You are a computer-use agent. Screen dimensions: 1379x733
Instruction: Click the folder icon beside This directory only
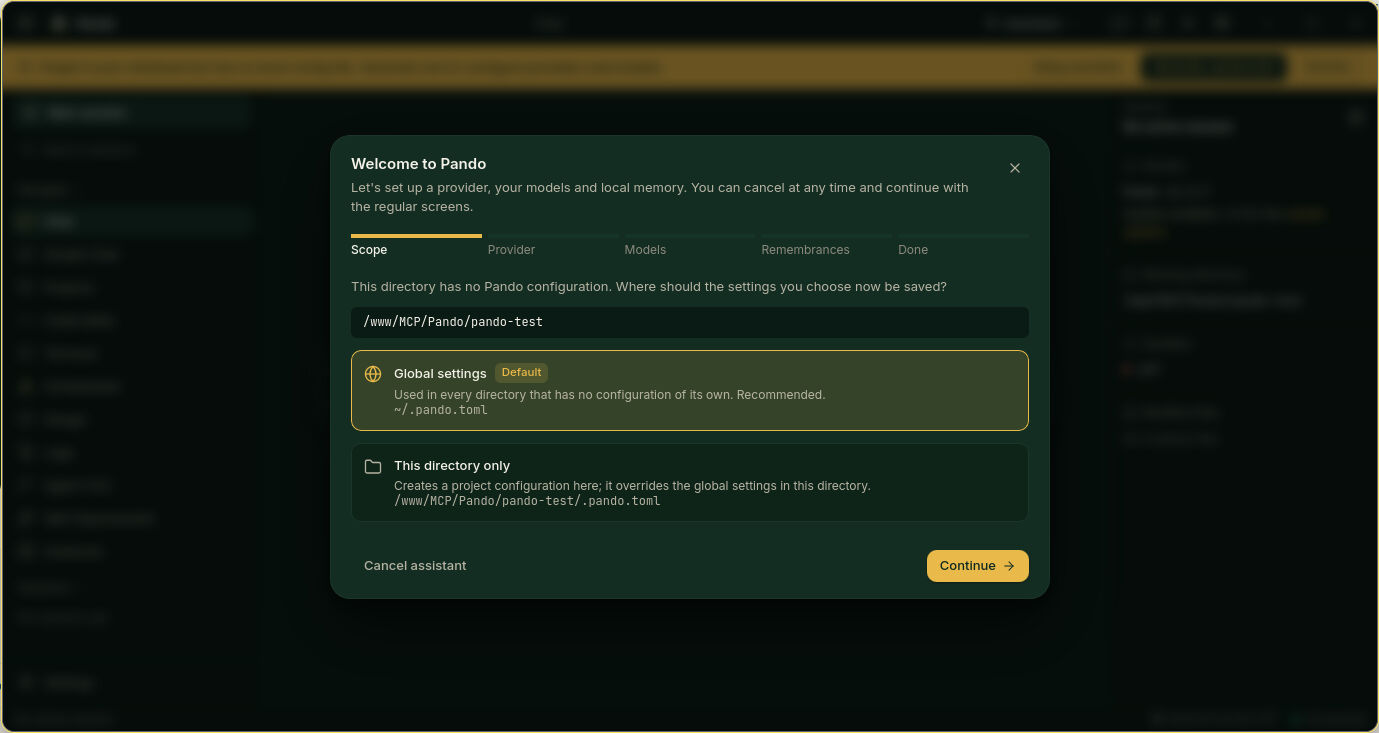373,466
